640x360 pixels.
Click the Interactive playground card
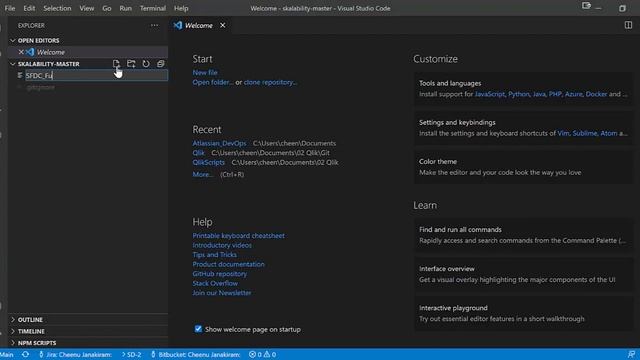[x=523, y=313]
